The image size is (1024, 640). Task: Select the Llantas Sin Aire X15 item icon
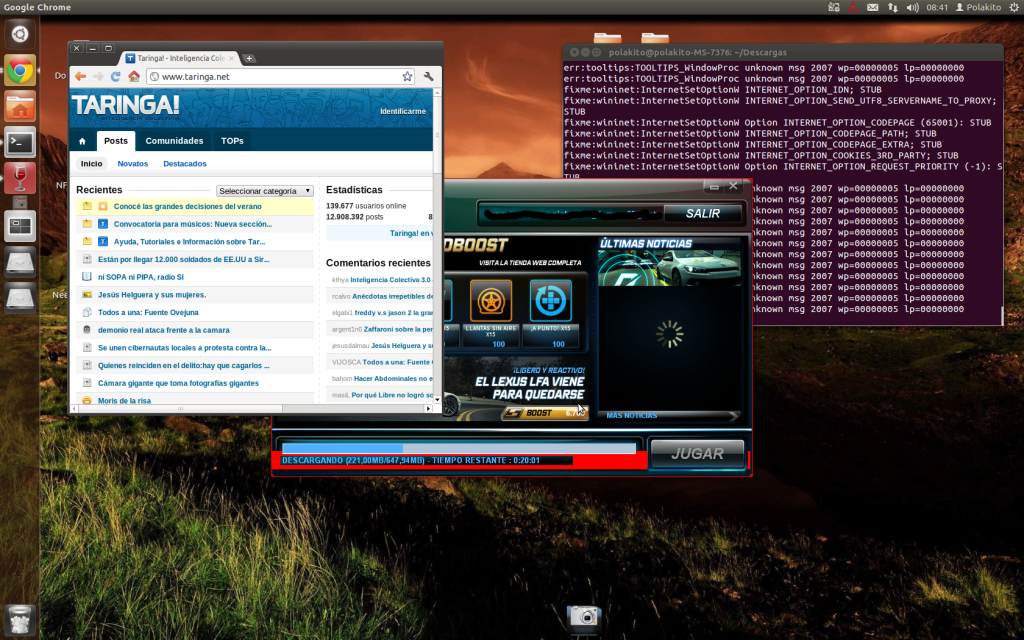click(491, 300)
